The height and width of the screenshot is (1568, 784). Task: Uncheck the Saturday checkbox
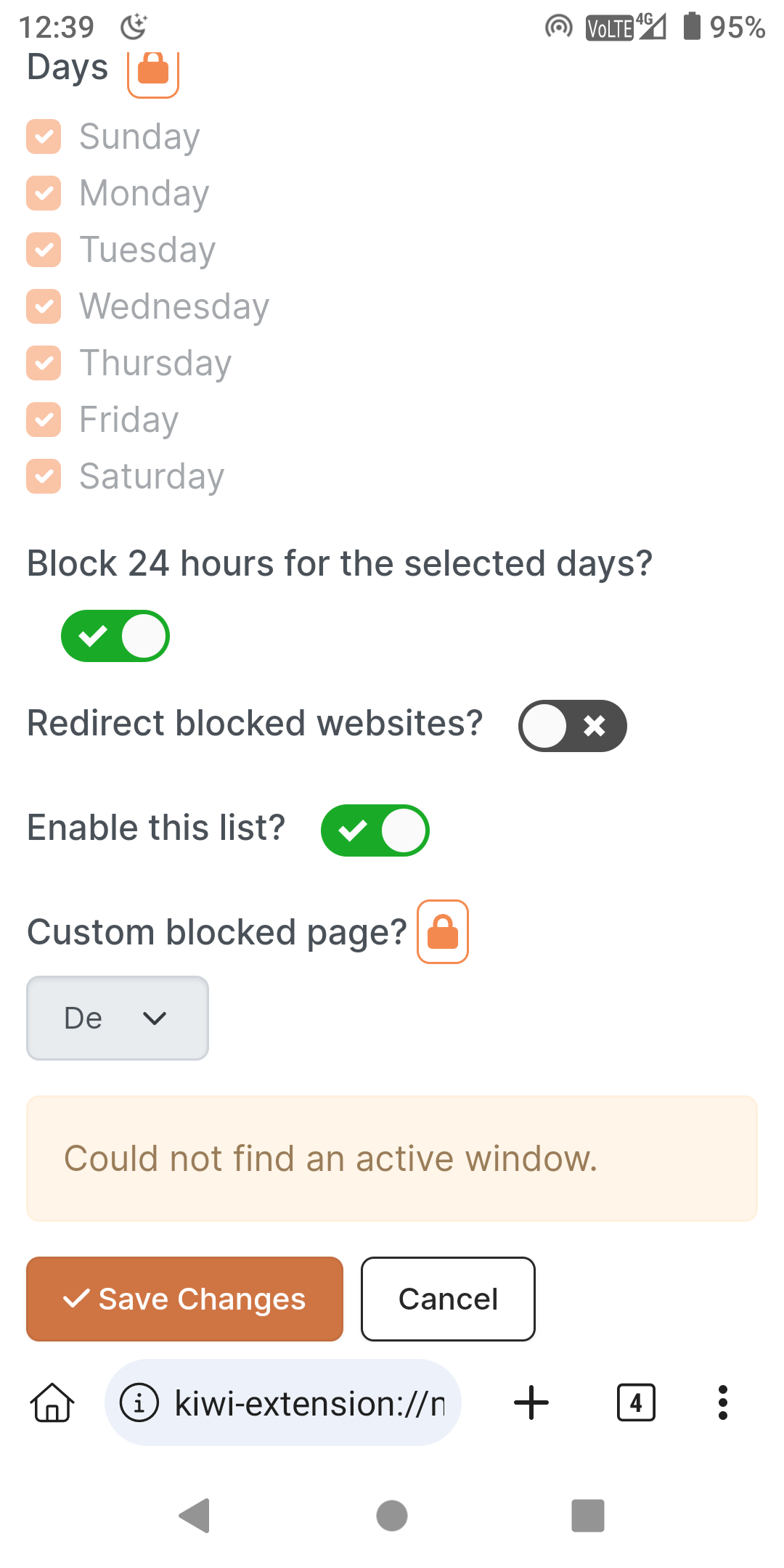[44, 476]
